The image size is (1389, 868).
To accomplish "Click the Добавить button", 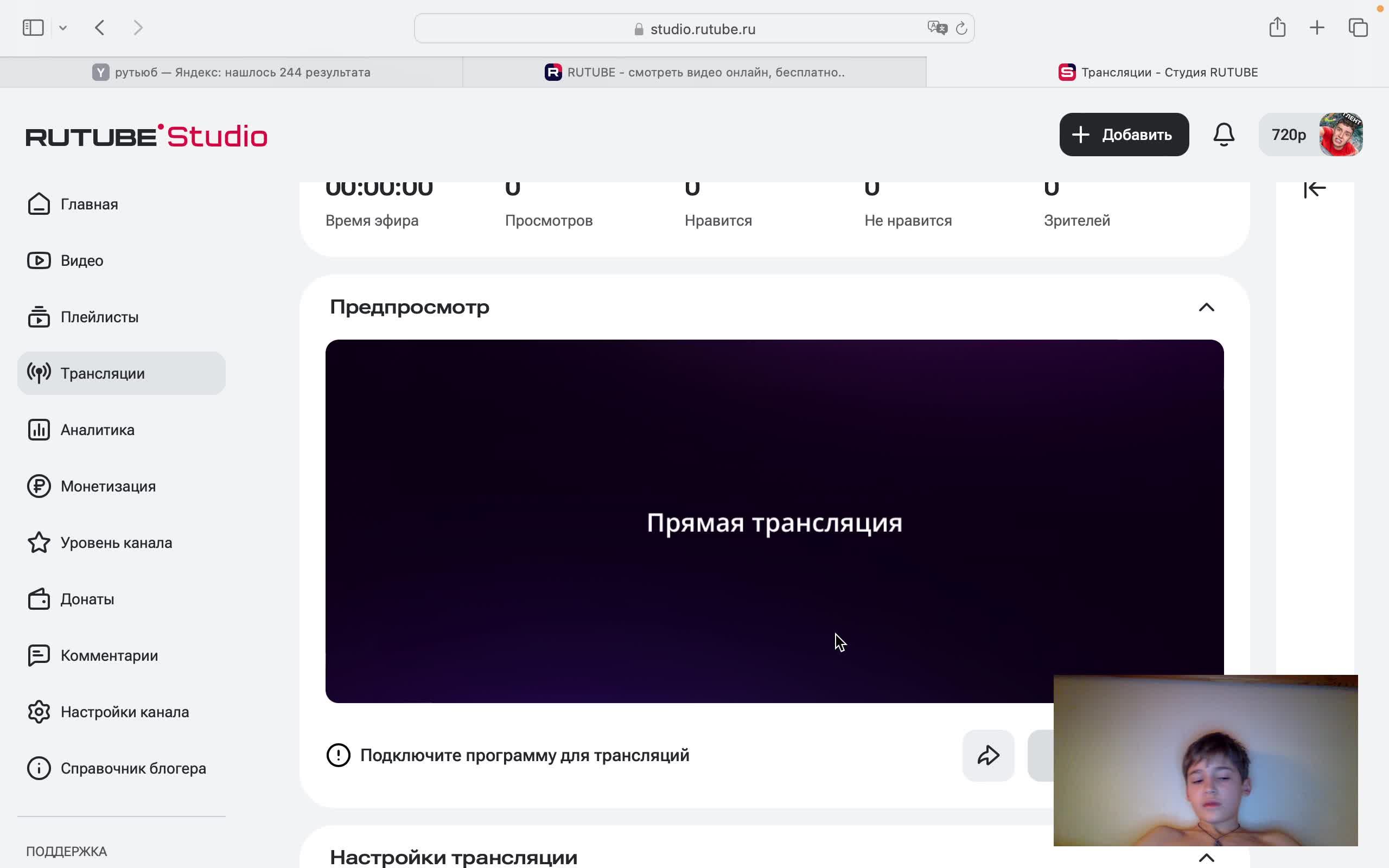I will click(1123, 134).
